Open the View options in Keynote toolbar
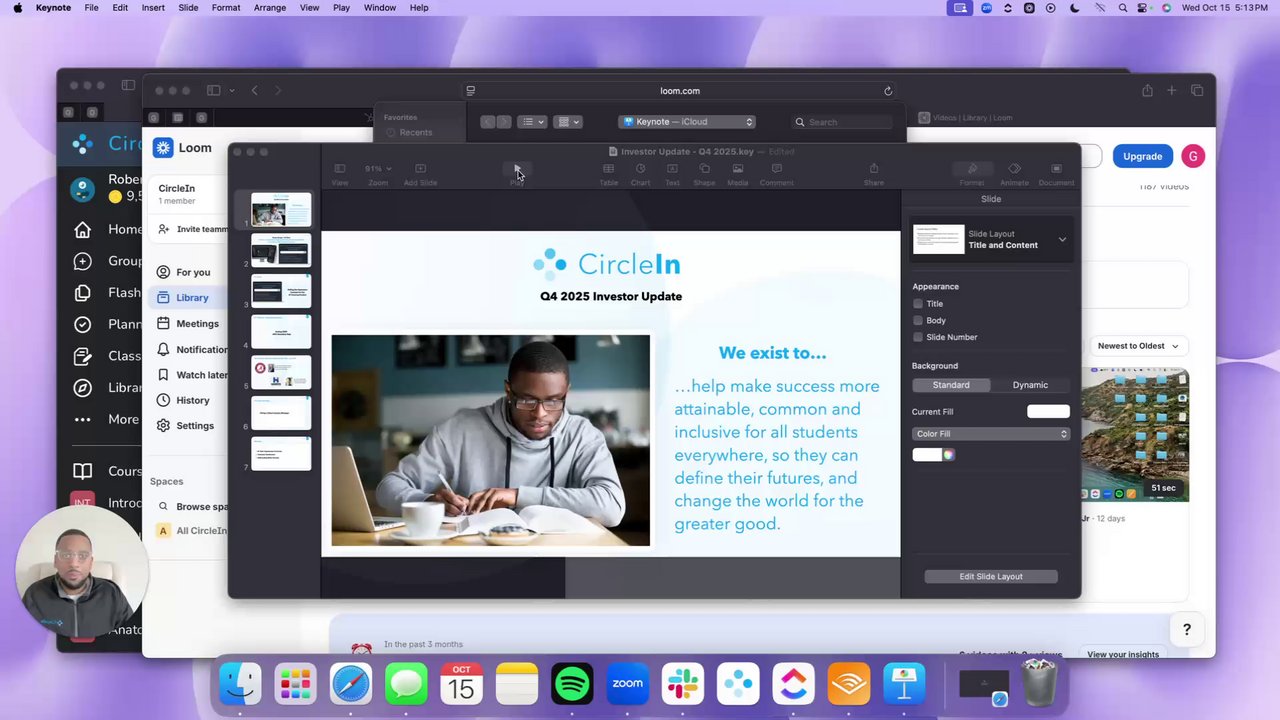1280x720 pixels. coord(340,169)
